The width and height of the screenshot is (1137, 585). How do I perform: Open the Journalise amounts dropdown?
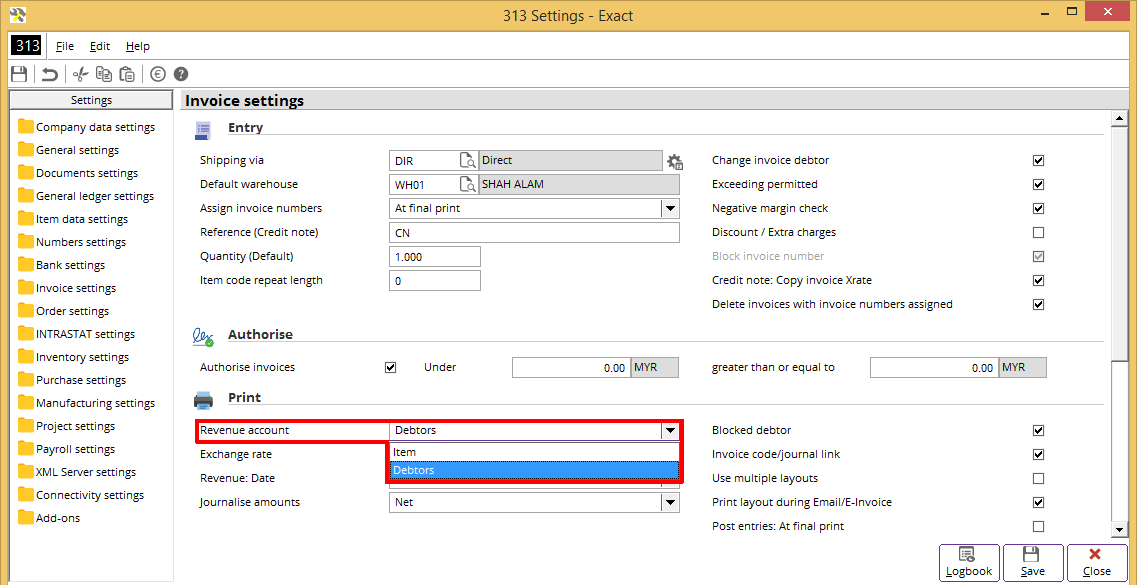coord(669,502)
